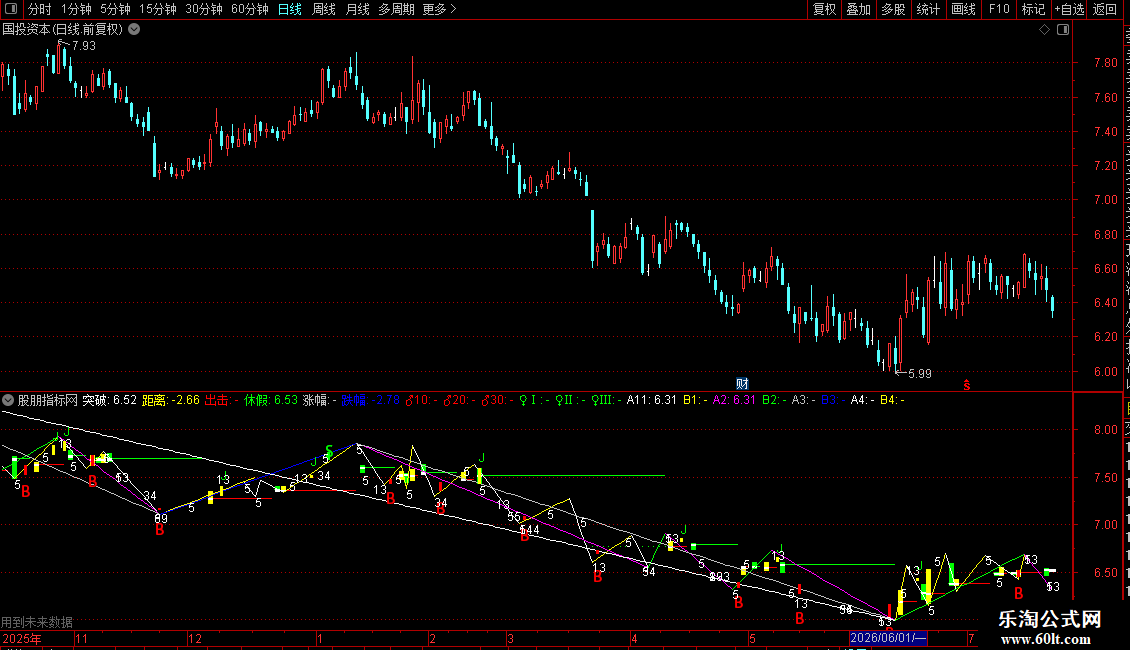1130x650 pixels.
Task: Click the 突破: 6.52 indicator value
Action: click(x=109, y=400)
